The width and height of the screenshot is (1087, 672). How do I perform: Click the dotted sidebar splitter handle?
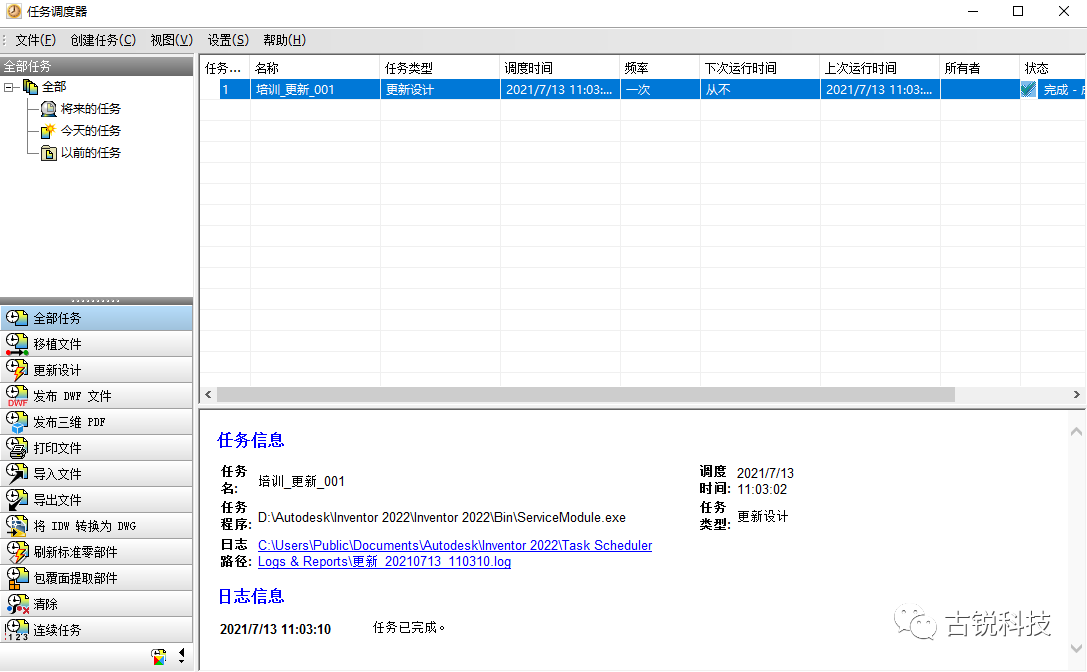(x=96, y=301)
